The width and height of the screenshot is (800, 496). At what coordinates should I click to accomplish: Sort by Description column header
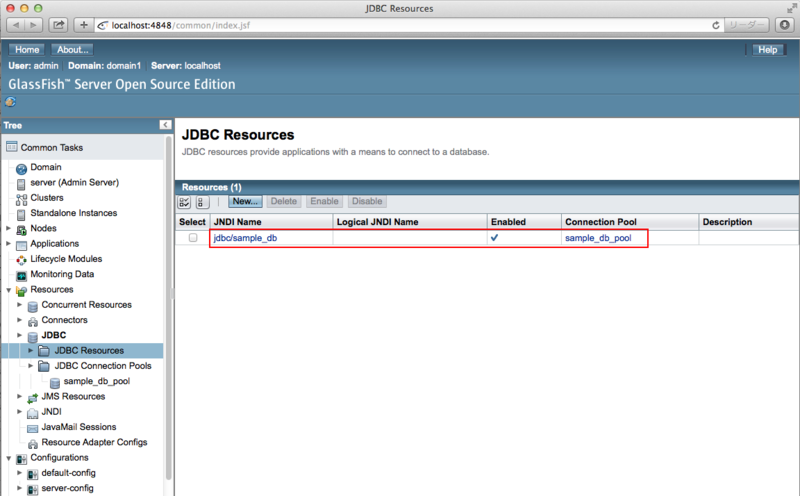pyautogui.click(x=727, y=222)
